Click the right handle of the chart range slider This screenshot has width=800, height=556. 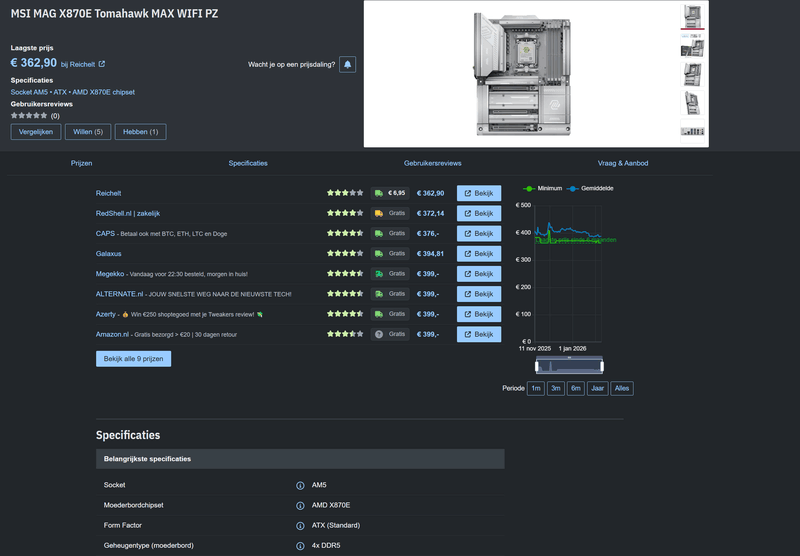[602, 366]
